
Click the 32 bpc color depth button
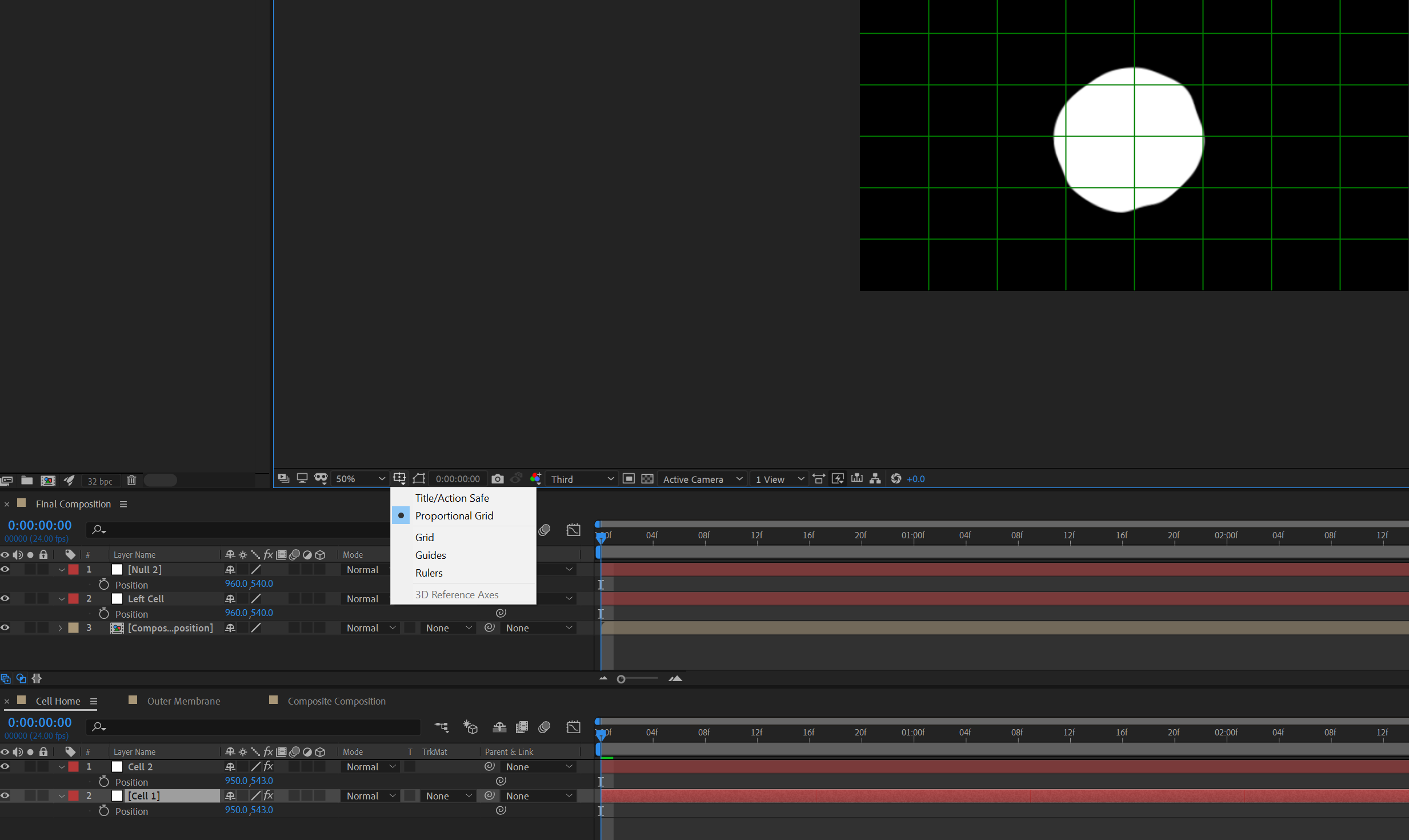[x=100, y=481]
